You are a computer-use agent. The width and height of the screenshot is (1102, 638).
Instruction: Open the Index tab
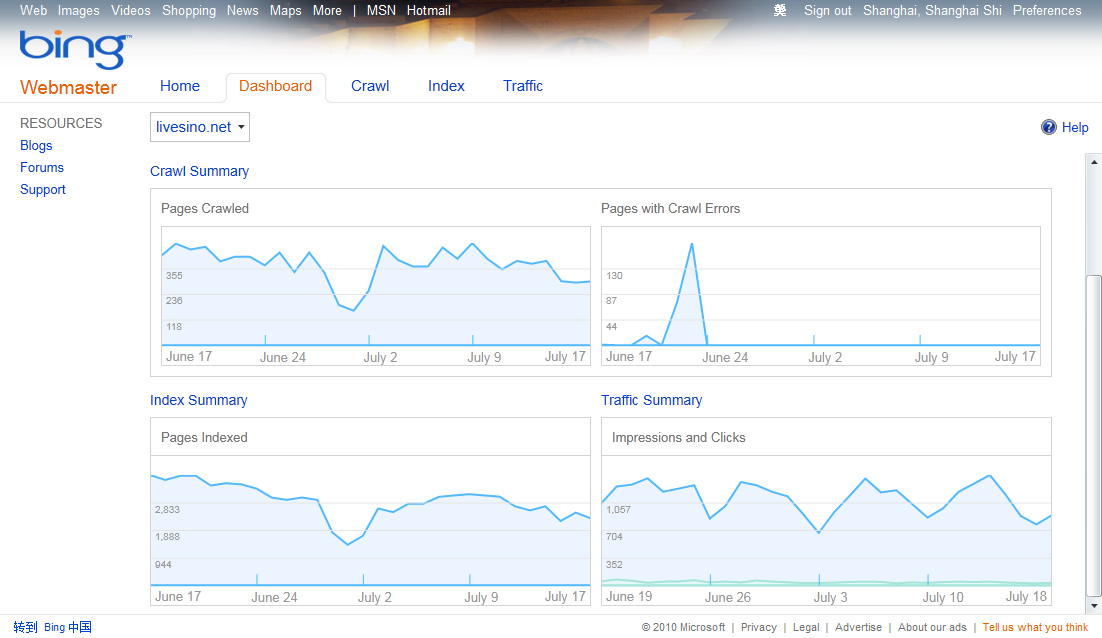click(446, 86)
